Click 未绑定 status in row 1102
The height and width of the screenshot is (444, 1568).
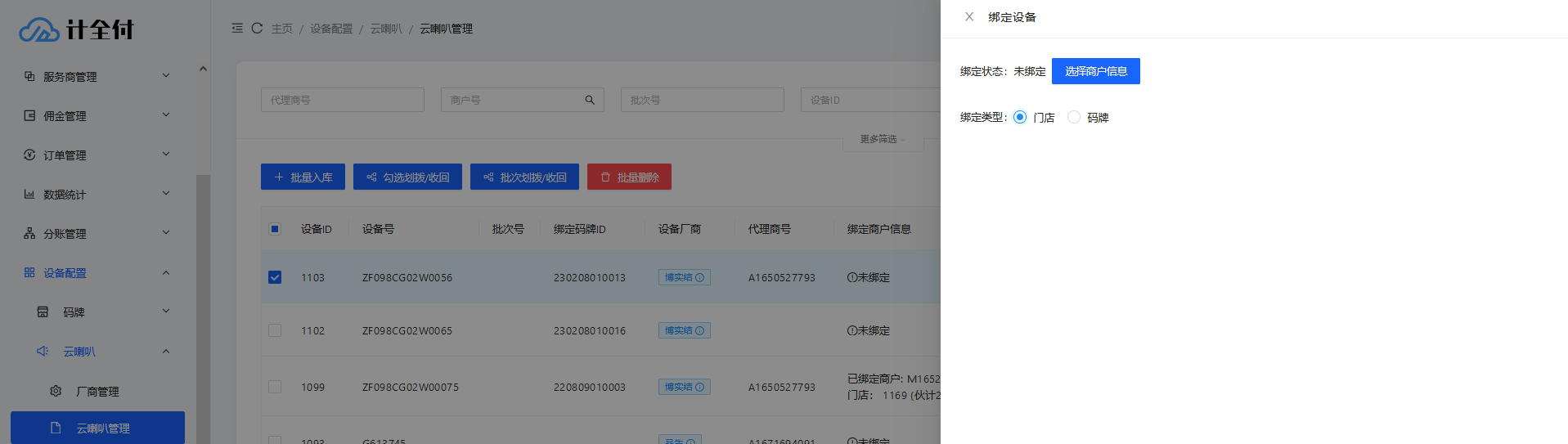point(869,330)
